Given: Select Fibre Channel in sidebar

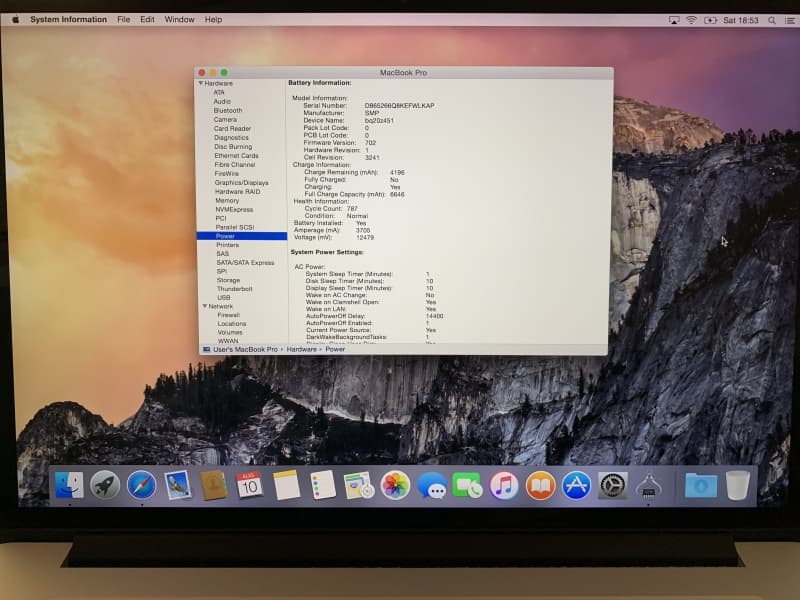Looking at the screenshot, I should click(x=235, y=164).
